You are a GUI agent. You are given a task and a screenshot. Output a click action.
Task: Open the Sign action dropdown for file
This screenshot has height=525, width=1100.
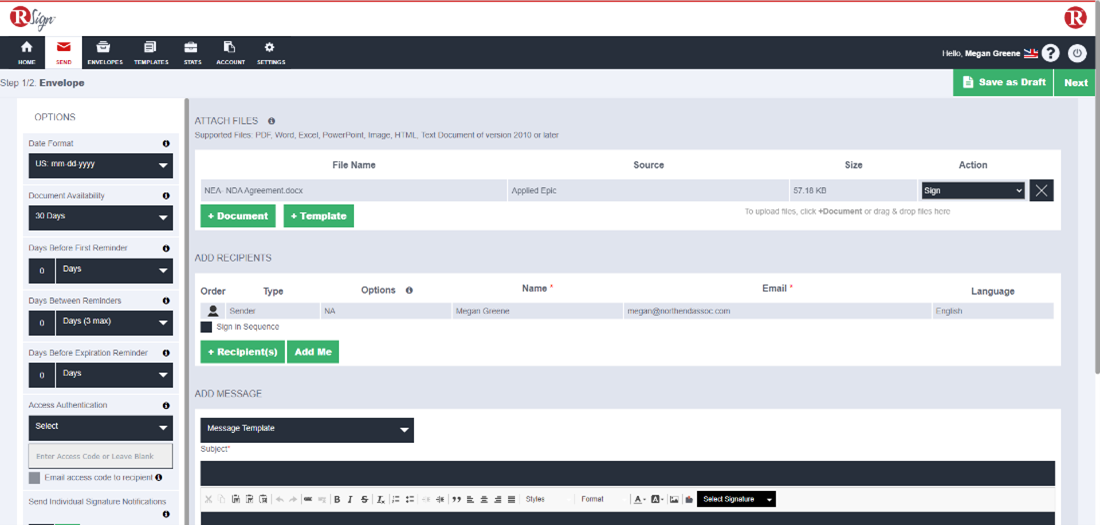pos(972,190)
